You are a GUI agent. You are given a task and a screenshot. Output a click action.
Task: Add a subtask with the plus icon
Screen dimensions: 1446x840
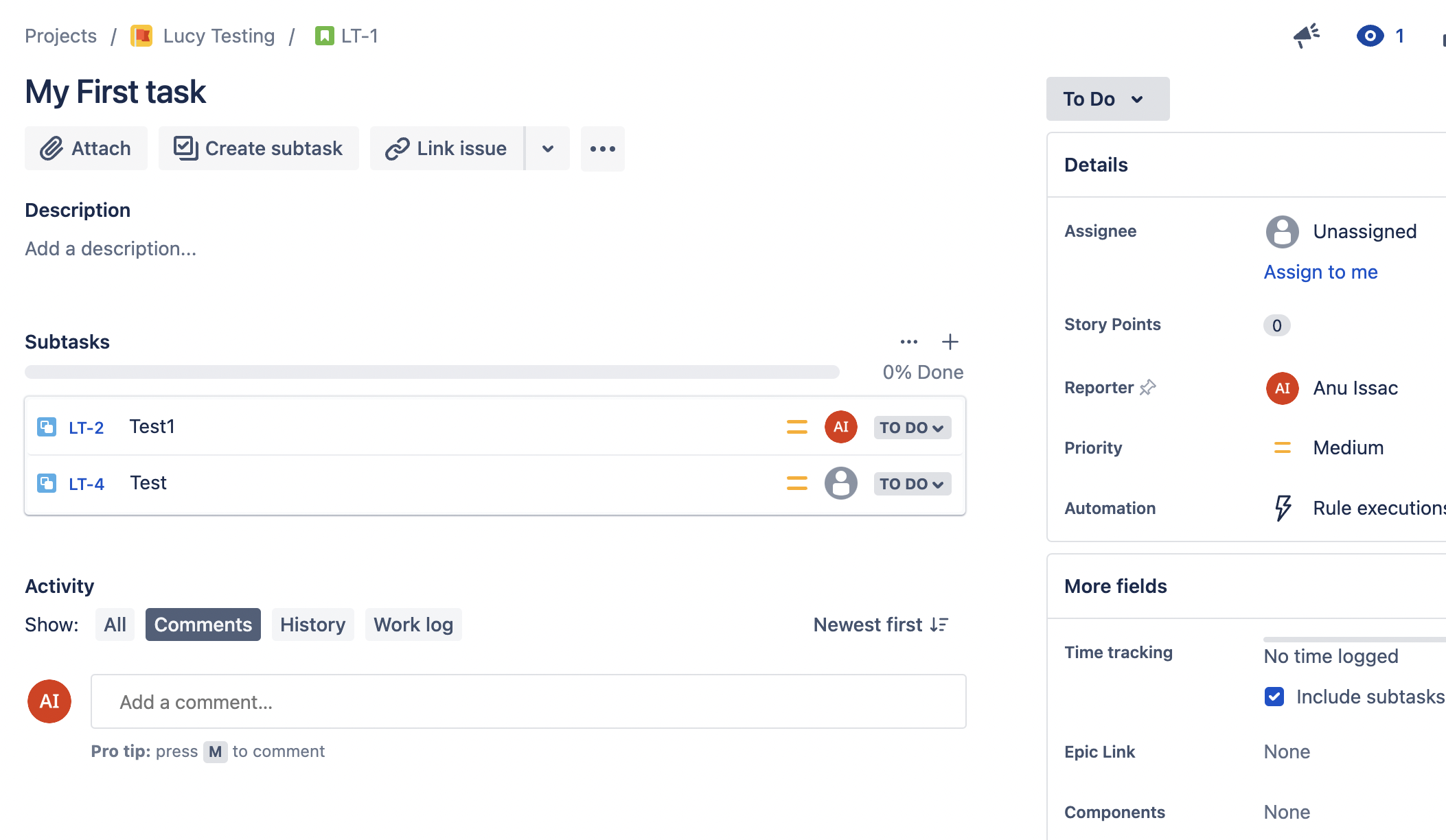click(950, 342)
